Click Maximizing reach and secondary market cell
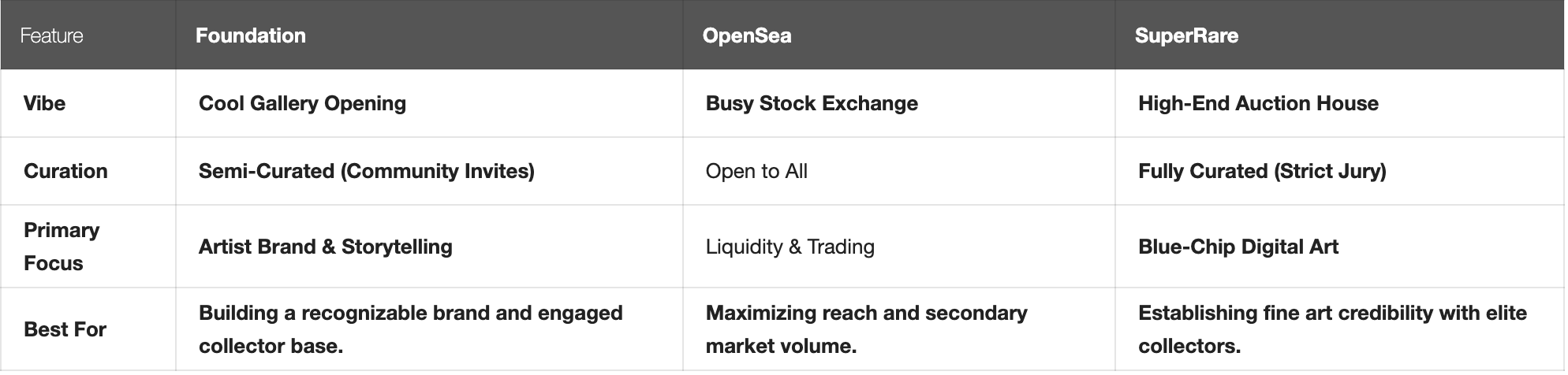The image size is (1568, 375). 866,329
